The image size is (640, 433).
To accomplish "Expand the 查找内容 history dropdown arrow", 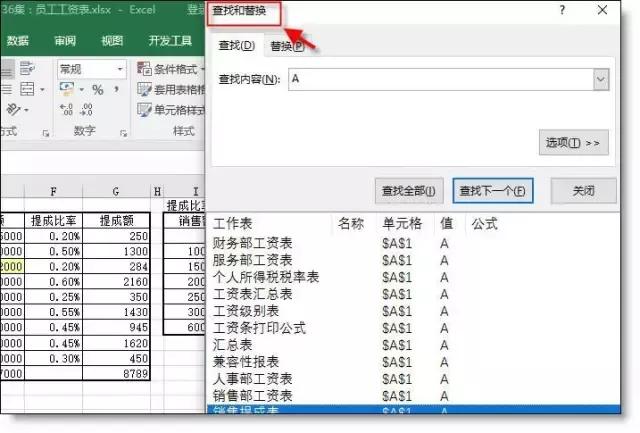I will 601,80.
